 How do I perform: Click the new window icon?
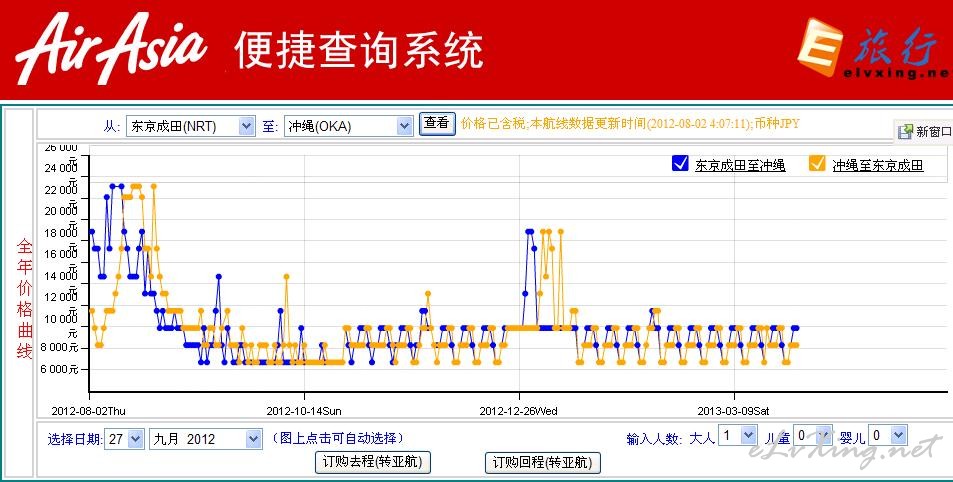coord(906,131)
